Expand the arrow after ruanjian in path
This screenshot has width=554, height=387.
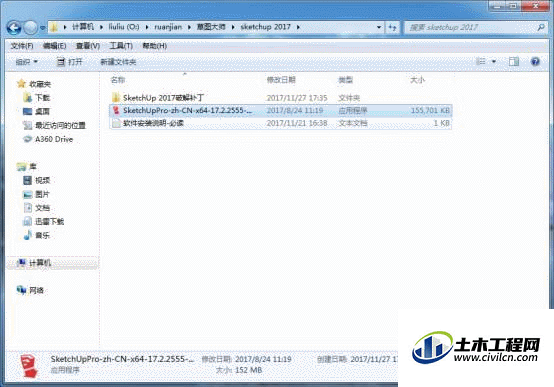pos(189,27)
